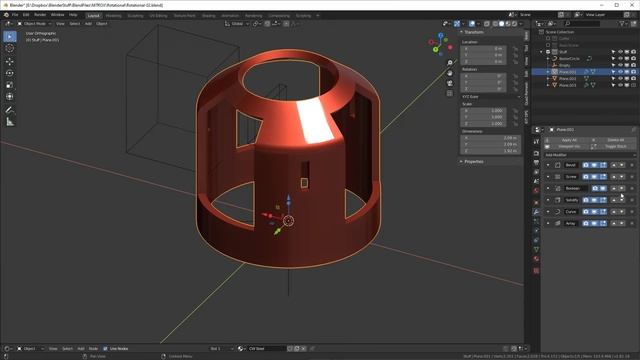Switch to the Modeling workspace tab

[113, 16]
